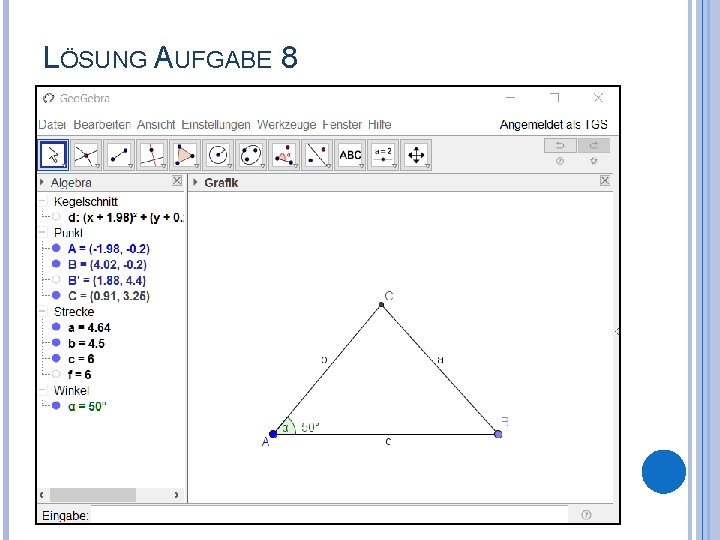This screenshot has height=540, width=720.
Task: Click the GeoGebra logo in the title bar
Action: coord(49,98)
